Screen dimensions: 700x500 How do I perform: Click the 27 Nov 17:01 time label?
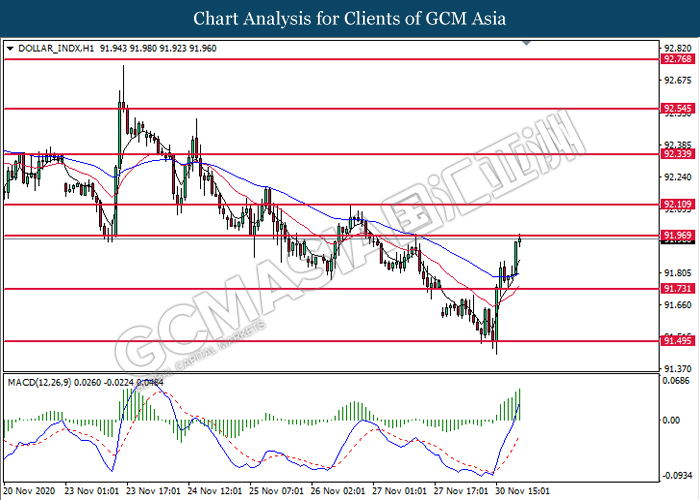(x=462, y=491)
